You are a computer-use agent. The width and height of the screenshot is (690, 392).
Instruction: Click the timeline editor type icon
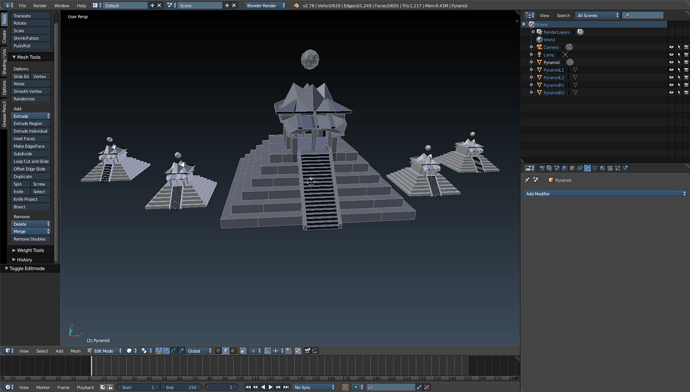tap(8, 387)
